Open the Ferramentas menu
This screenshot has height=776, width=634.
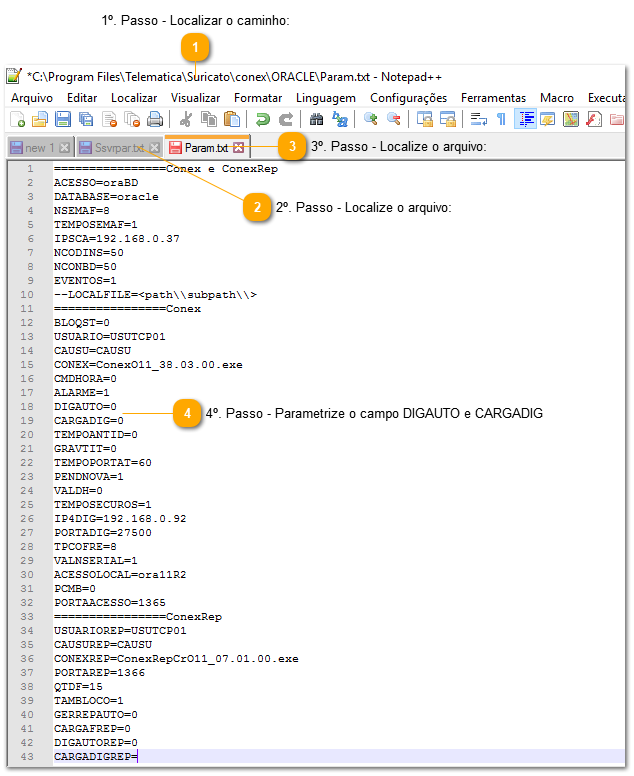493,98
